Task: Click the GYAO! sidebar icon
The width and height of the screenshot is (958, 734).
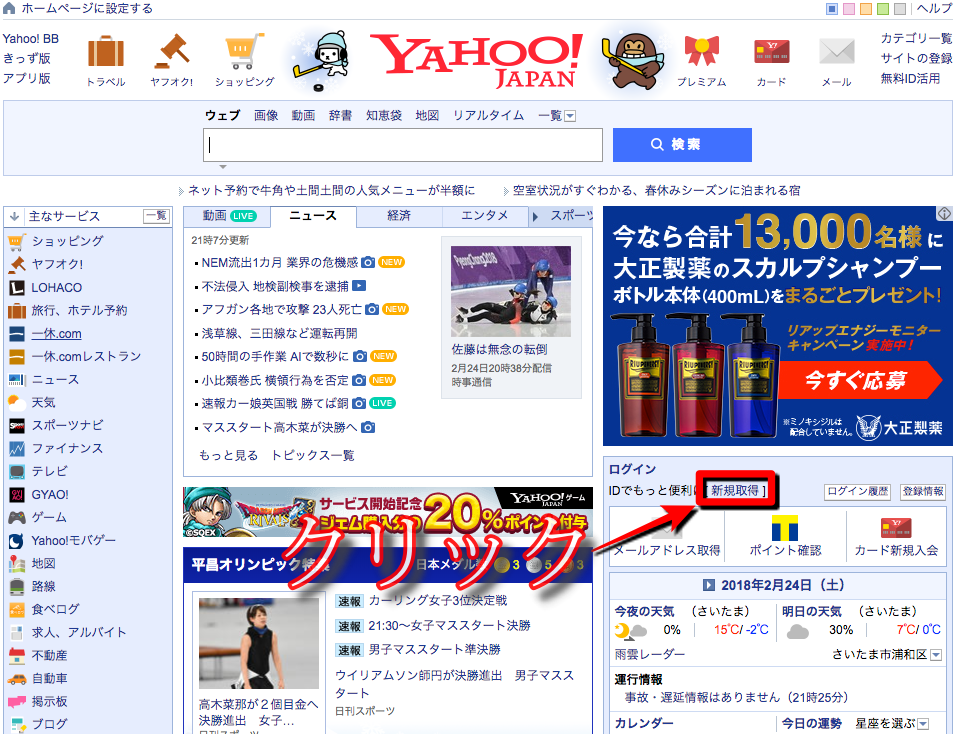Action: pos(16,494)
